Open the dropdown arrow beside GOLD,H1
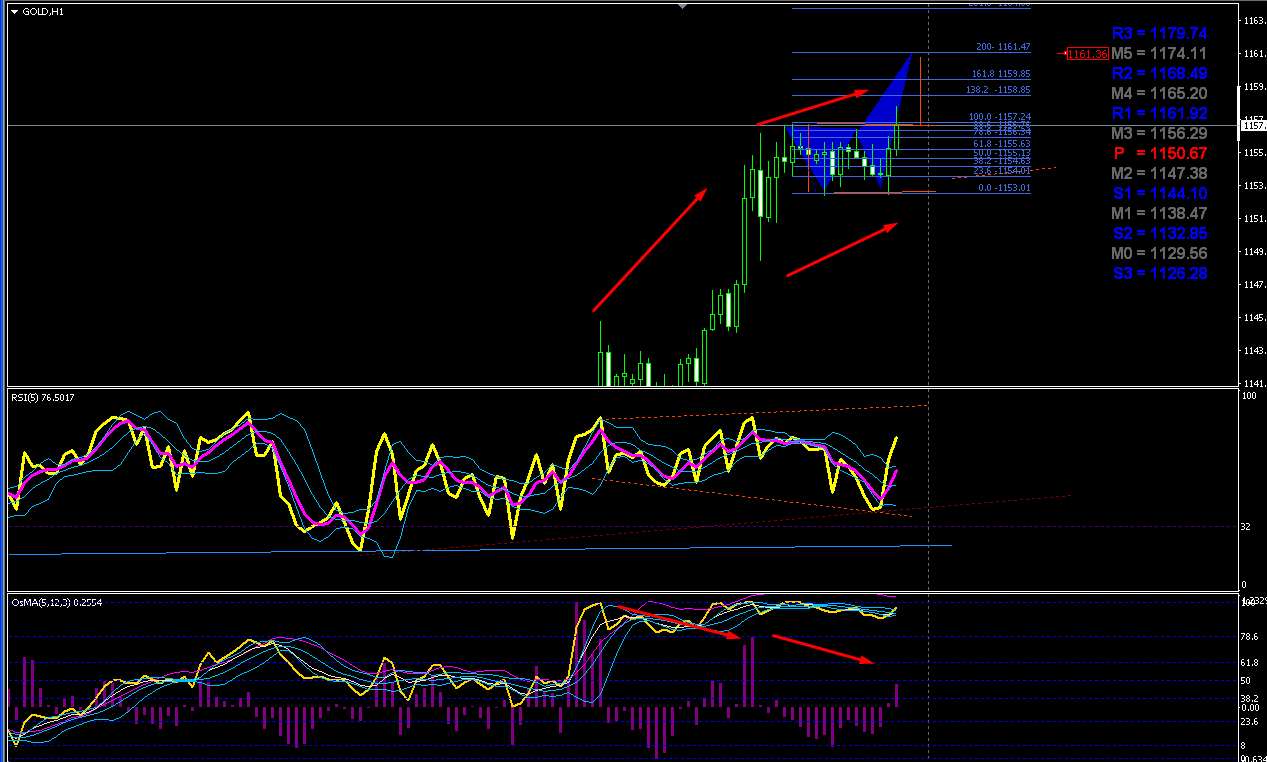This screenshot has height=762, width=1267. 14,12
